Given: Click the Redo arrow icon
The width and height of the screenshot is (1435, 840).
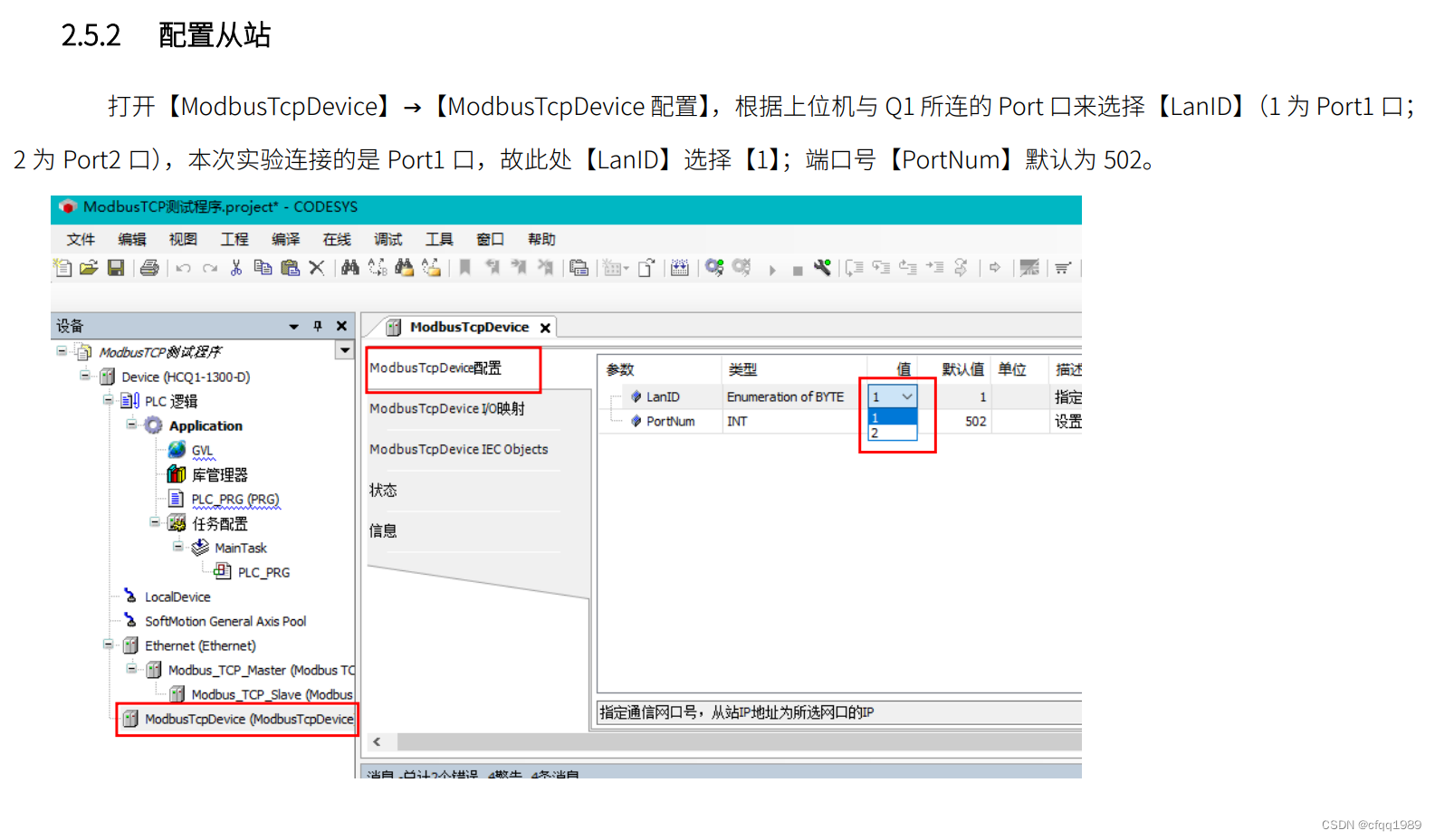Looking at the screenshot, I should click(x=210, y=268).
